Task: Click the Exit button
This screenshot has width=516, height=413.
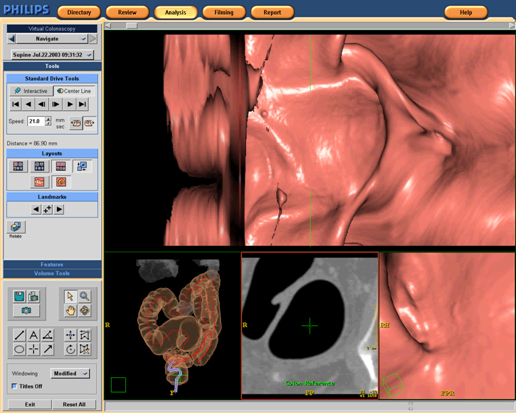Action: coord(30,404)
